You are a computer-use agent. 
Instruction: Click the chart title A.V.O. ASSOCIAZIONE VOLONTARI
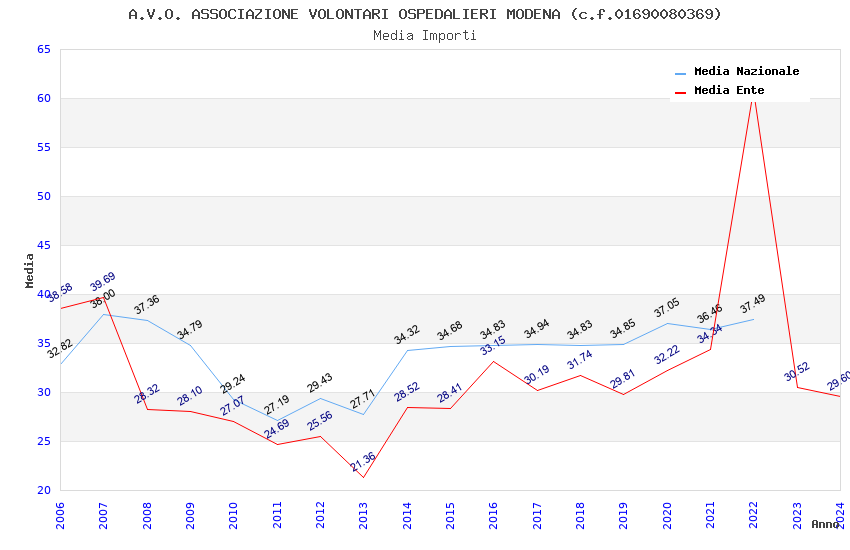click(424, 14)
